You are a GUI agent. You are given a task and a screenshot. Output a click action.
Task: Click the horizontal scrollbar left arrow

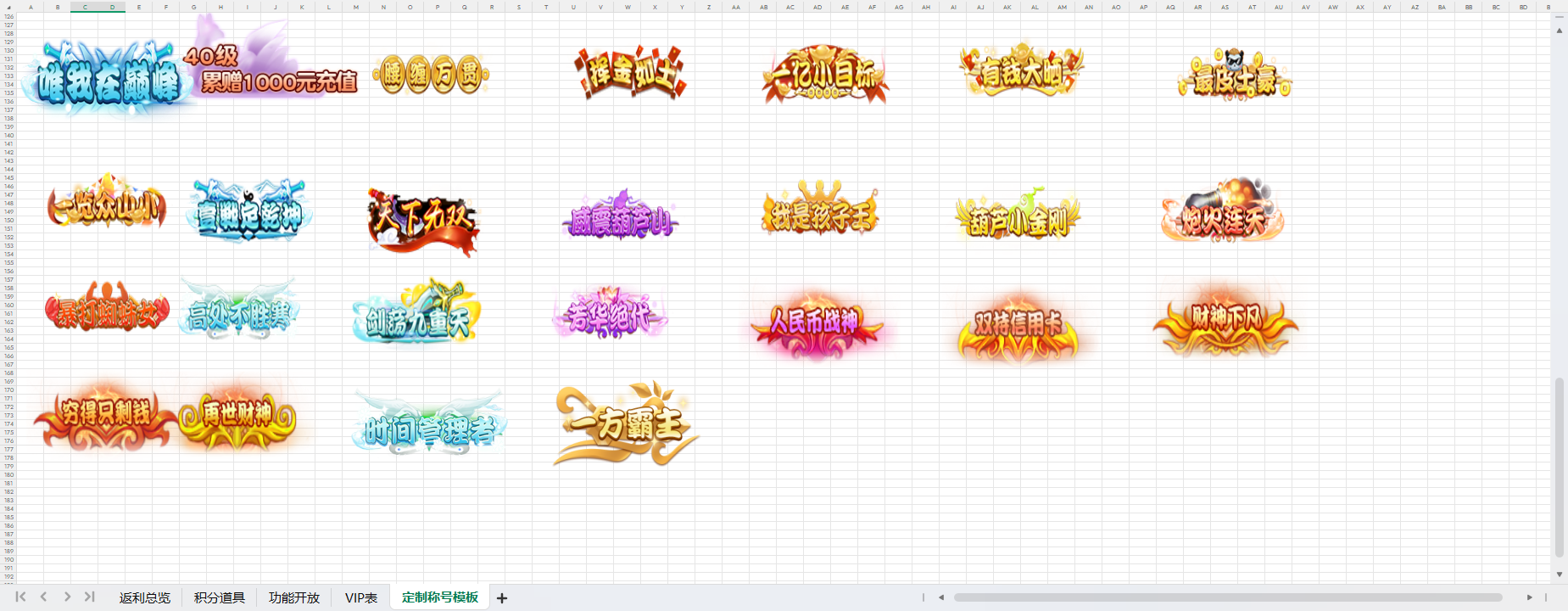(x=941, y=597)
